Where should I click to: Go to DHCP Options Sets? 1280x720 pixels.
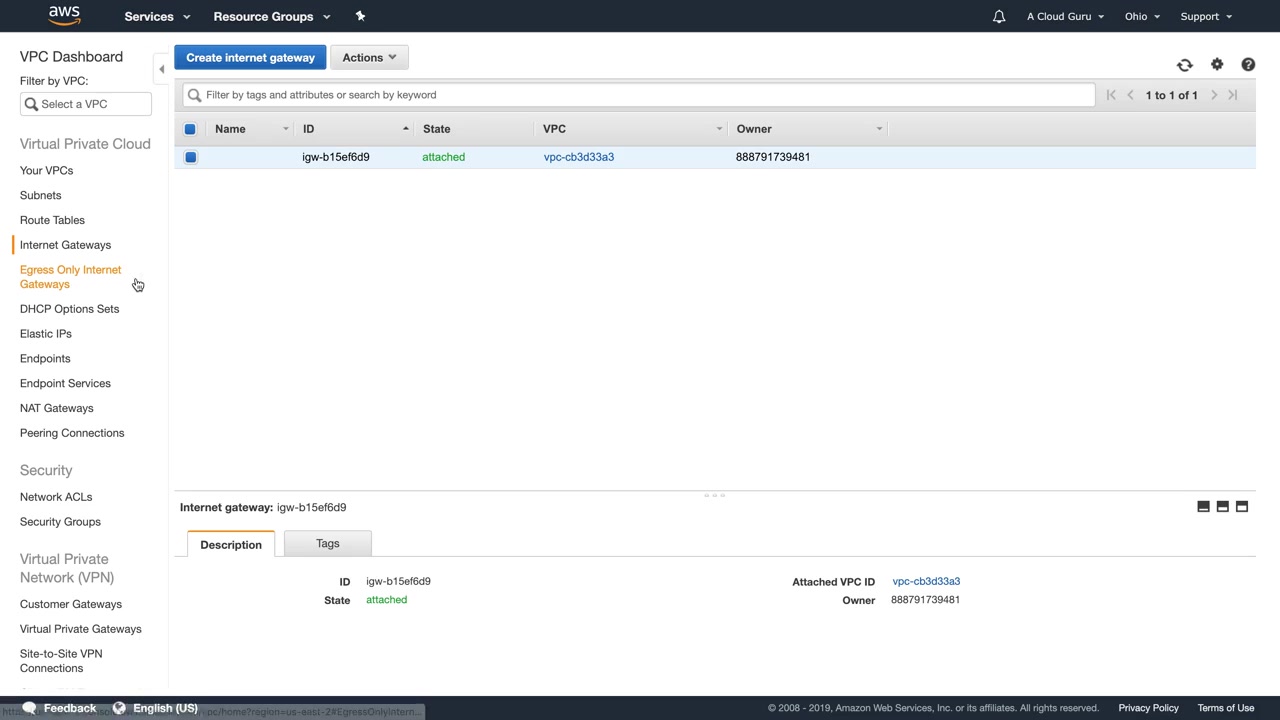click(69, 309)
